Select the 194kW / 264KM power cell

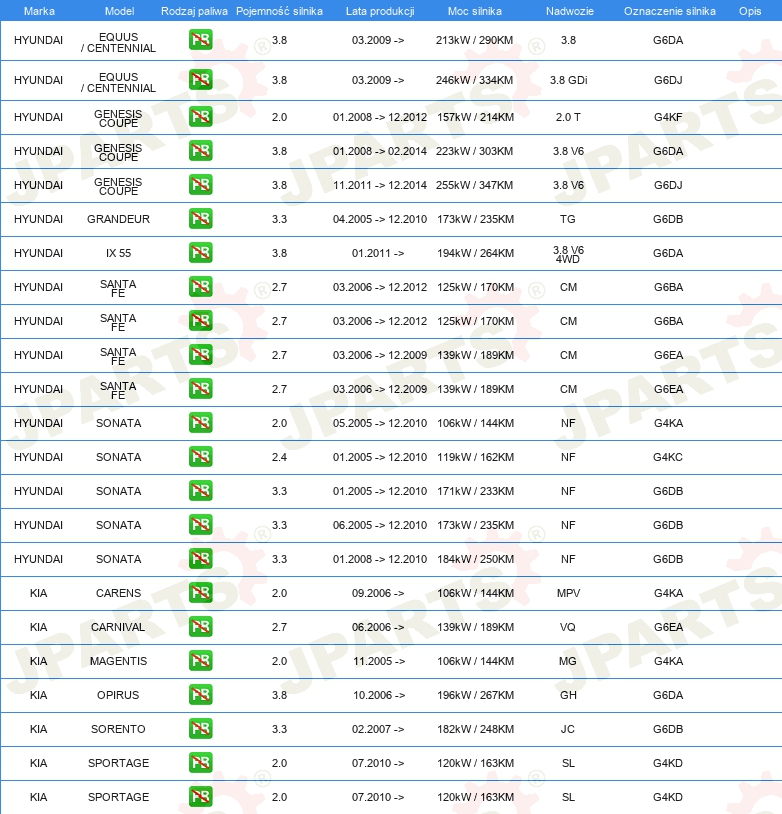(x=475, y=253)
